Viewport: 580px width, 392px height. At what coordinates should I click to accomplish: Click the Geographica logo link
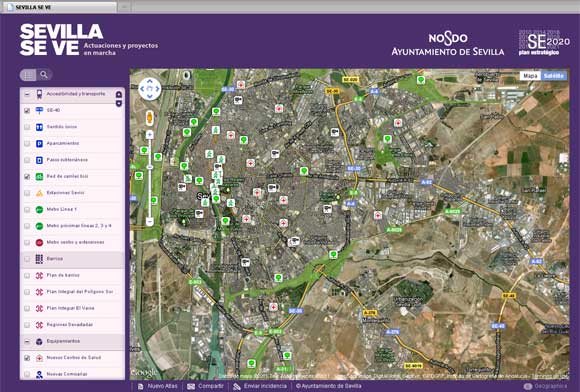point(545,386)
